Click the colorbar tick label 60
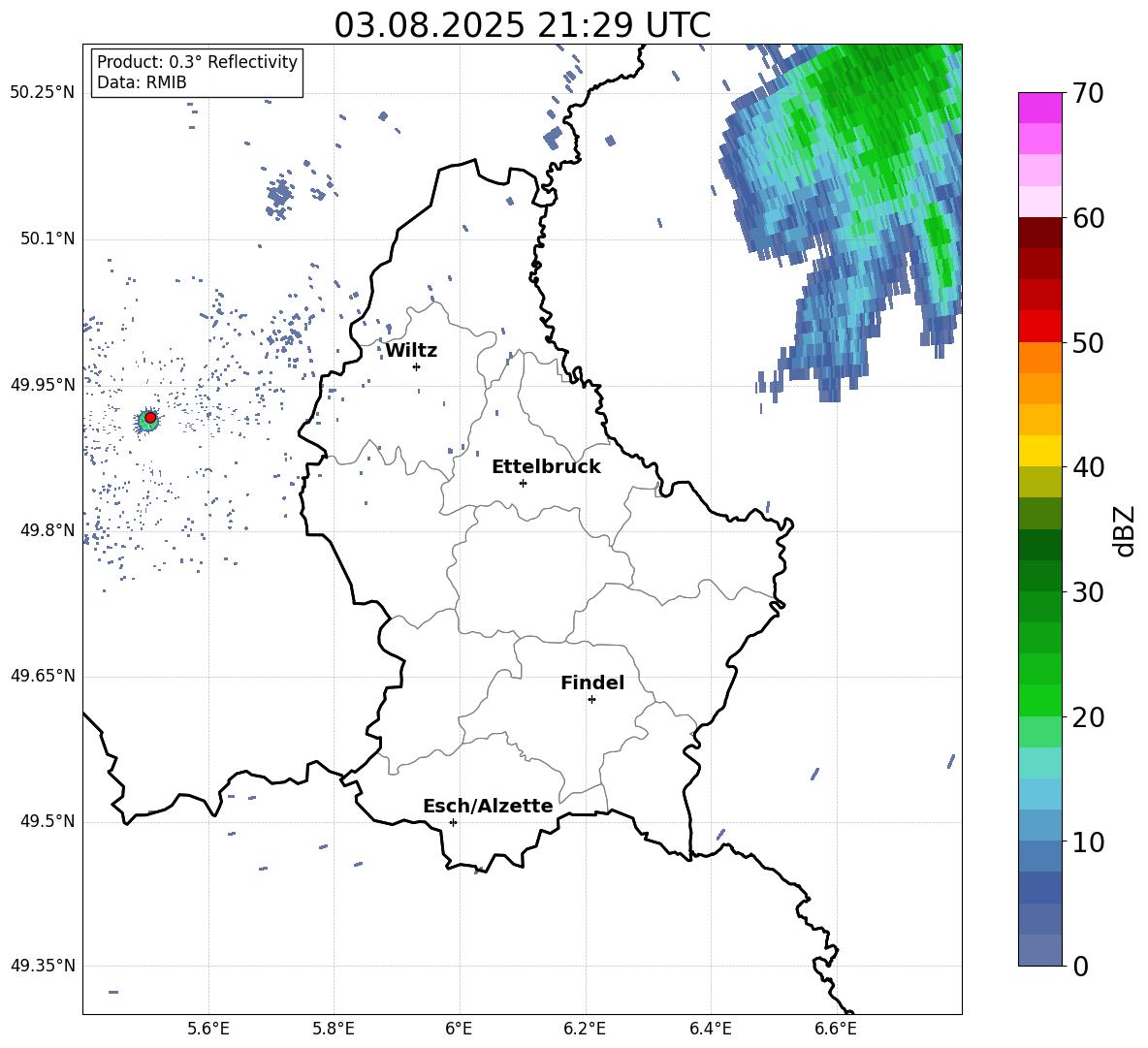The height and width of the screenshot is (1048, 1148). pos(1088,218)
